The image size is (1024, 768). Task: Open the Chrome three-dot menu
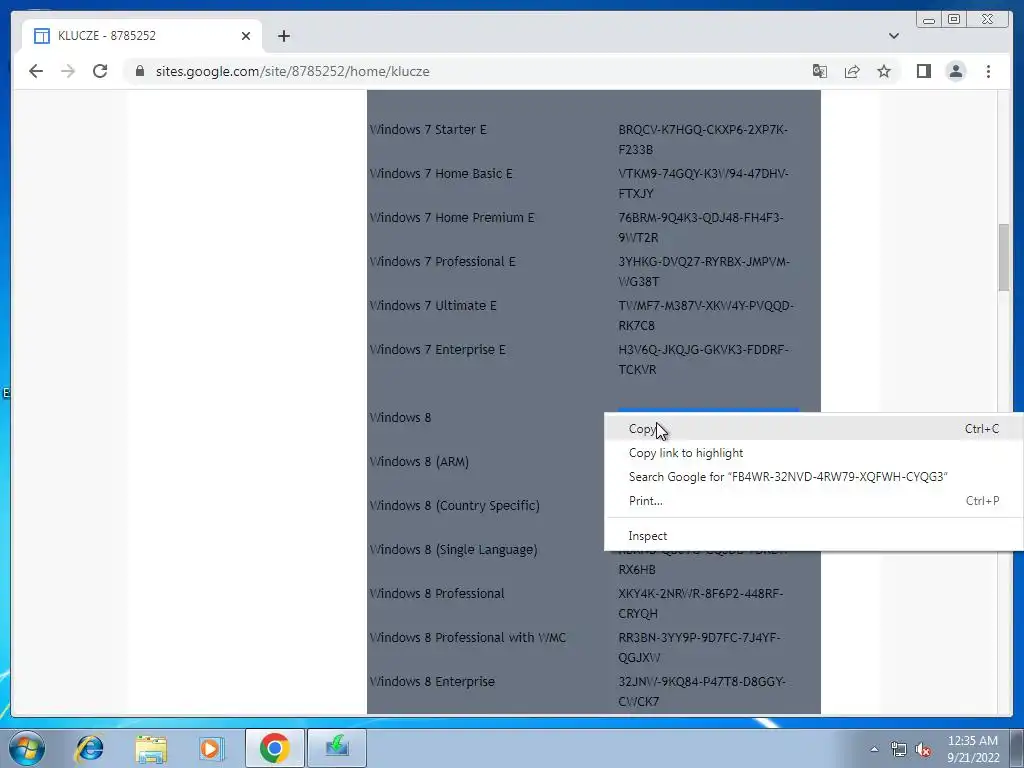point(988,71)
